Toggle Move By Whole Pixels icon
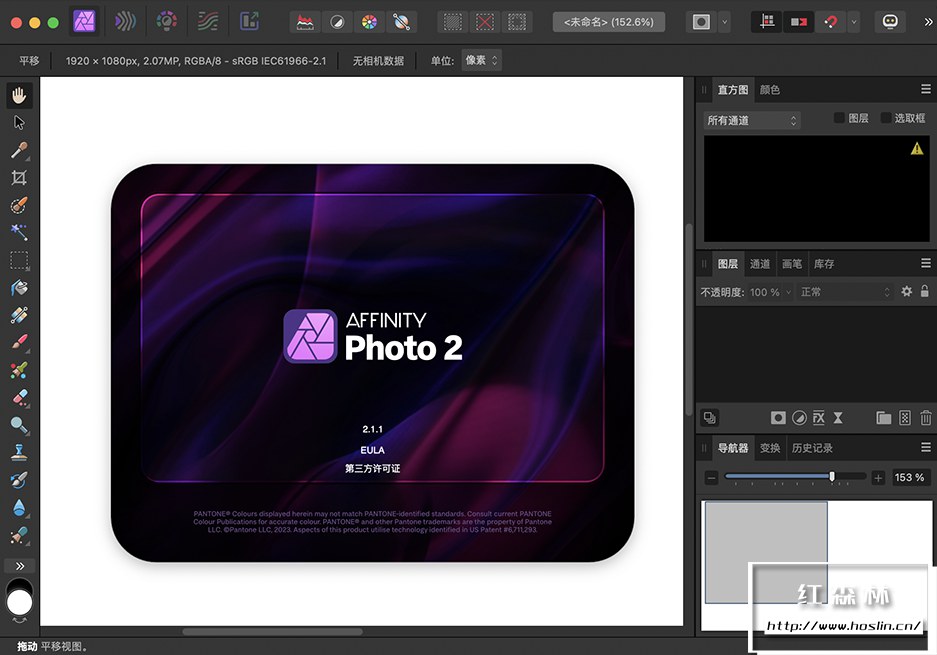 pyautogui.click(x=798, y=23)
